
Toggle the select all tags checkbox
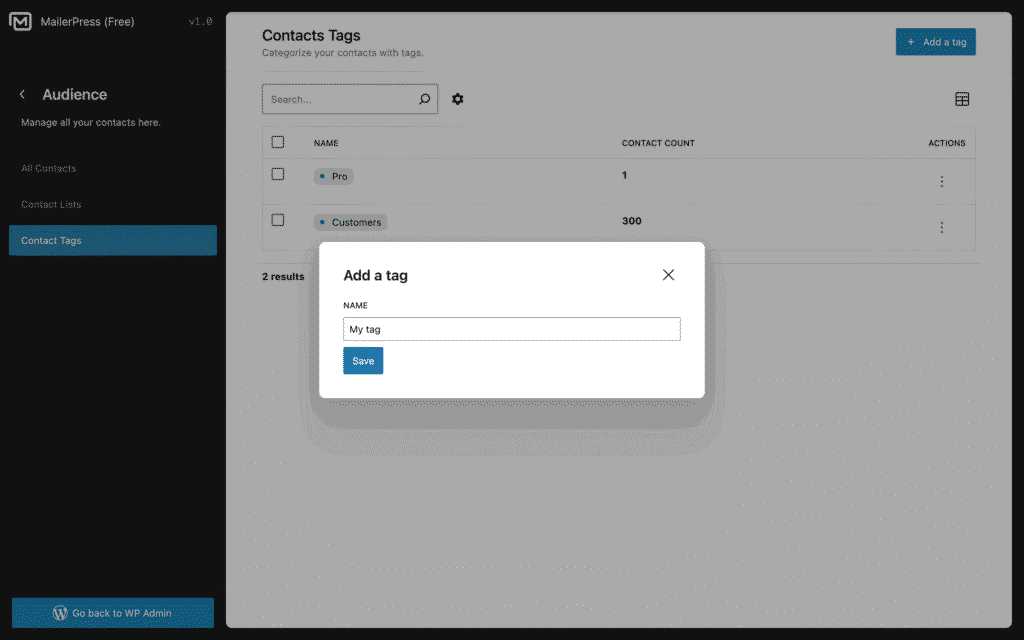tap(278, 142)
